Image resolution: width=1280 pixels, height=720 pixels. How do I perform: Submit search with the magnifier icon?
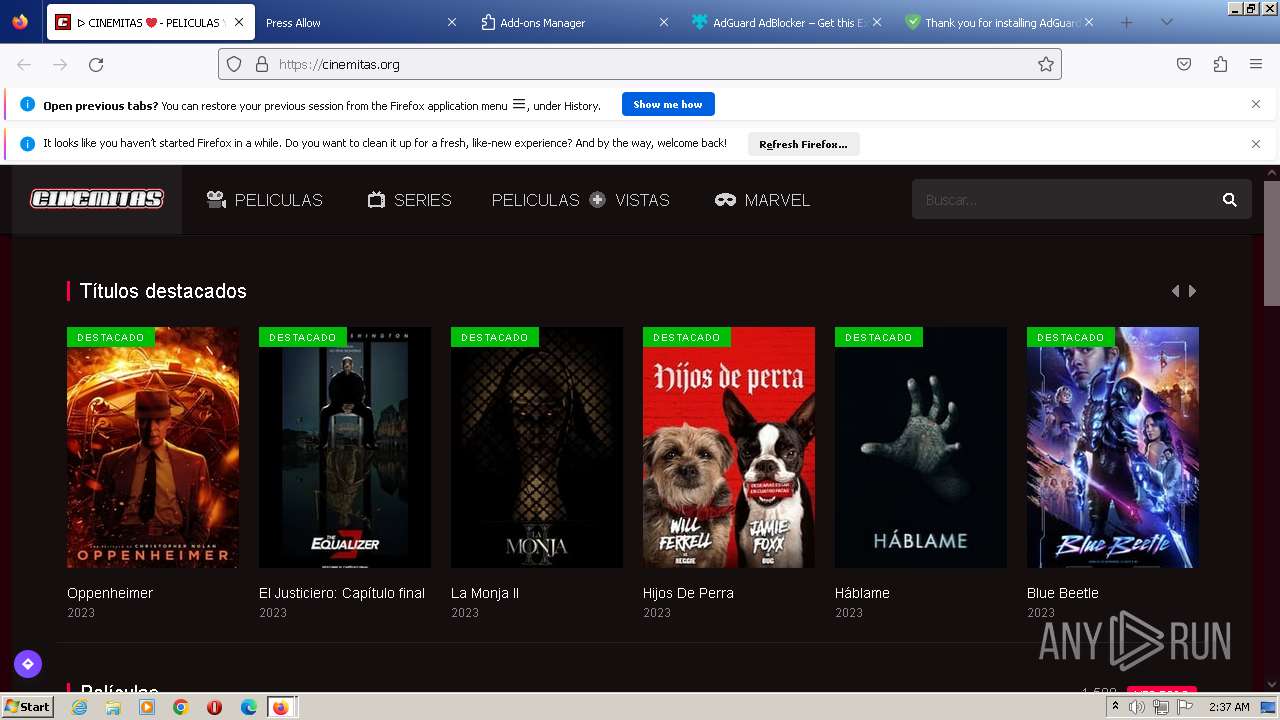coord(1230,200)
